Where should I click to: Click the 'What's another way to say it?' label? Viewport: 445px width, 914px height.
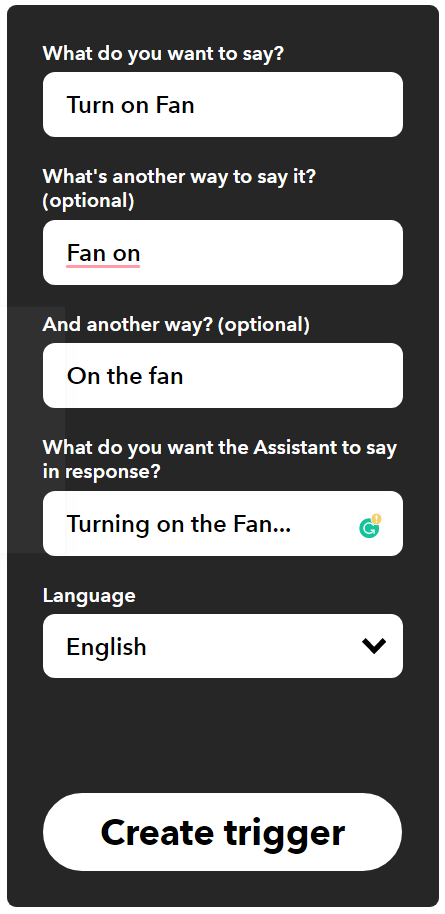[x=179, y=176]
